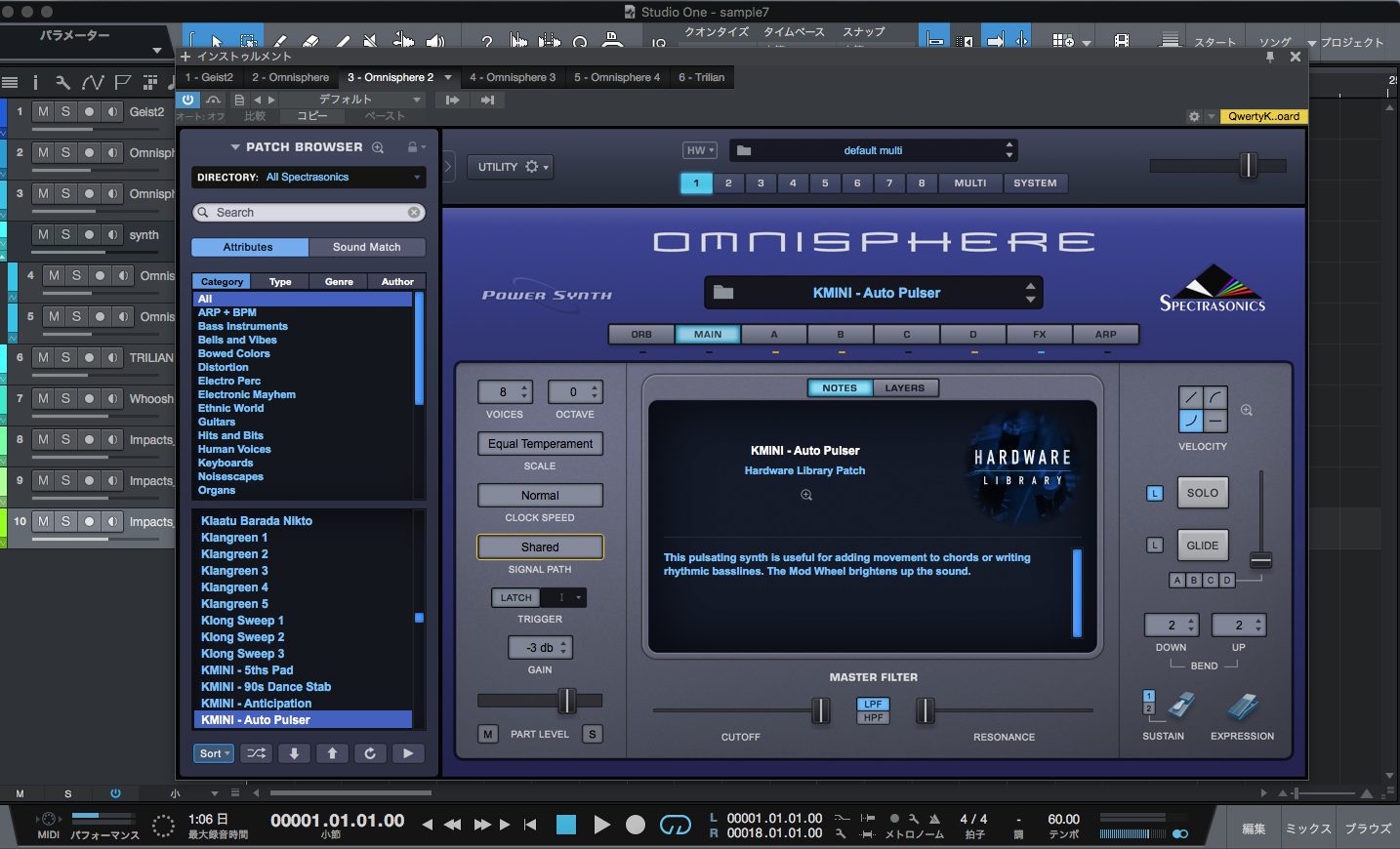This screenshot has width=1400, height=849.
Task: Click the Master Filter cutoff slider handle
Action: click(821, 710)
